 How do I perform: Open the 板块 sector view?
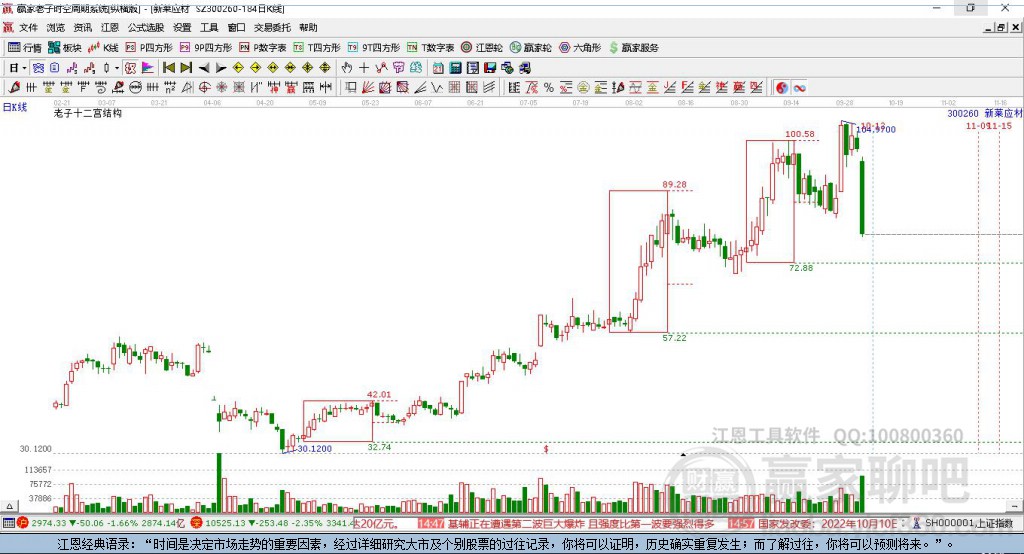click(65, 48)
